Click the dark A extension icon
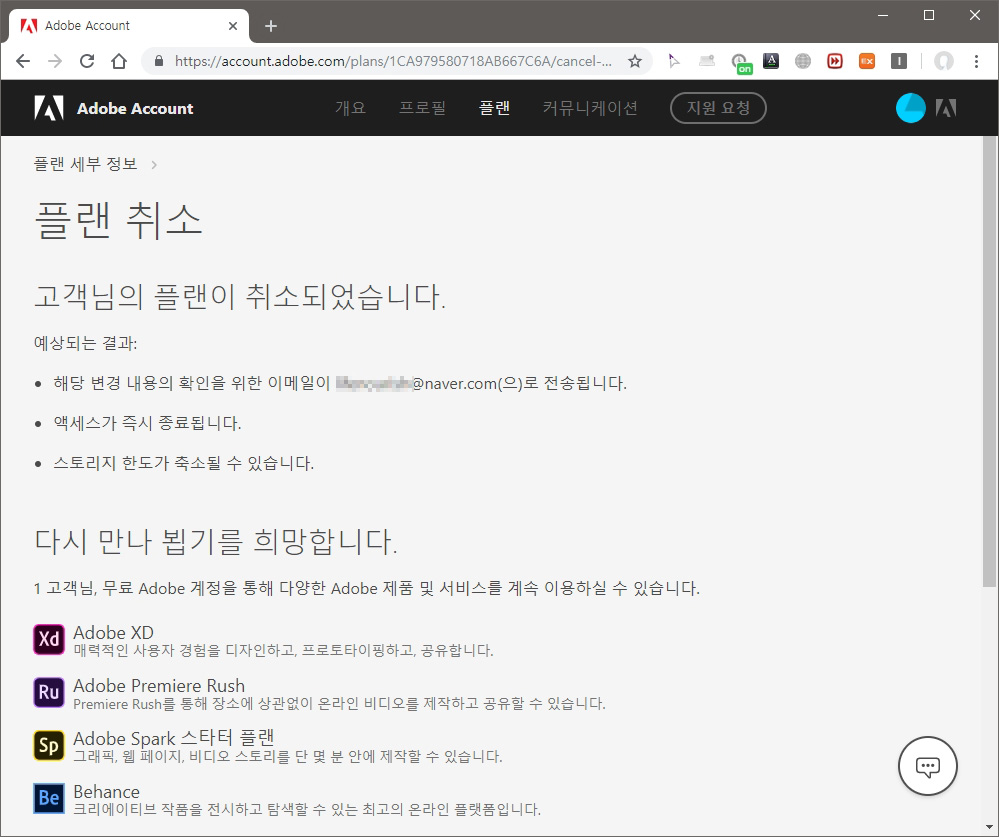The width and height of the screenshot is (999, 837). tap(771, 61)
